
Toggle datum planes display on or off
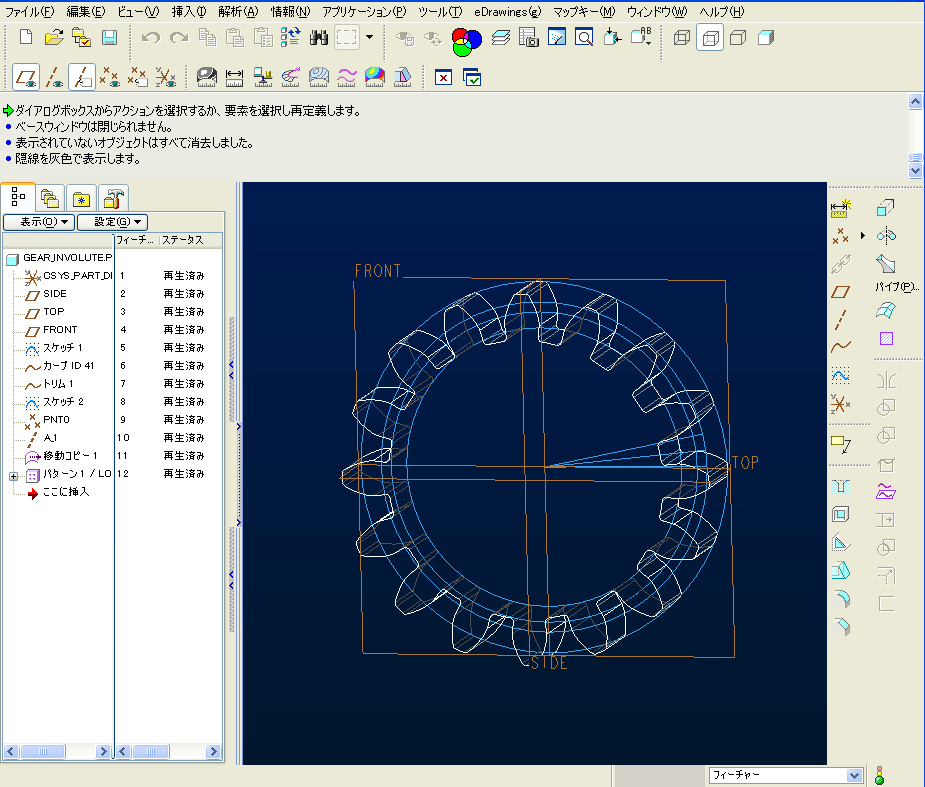click(26, 76)
